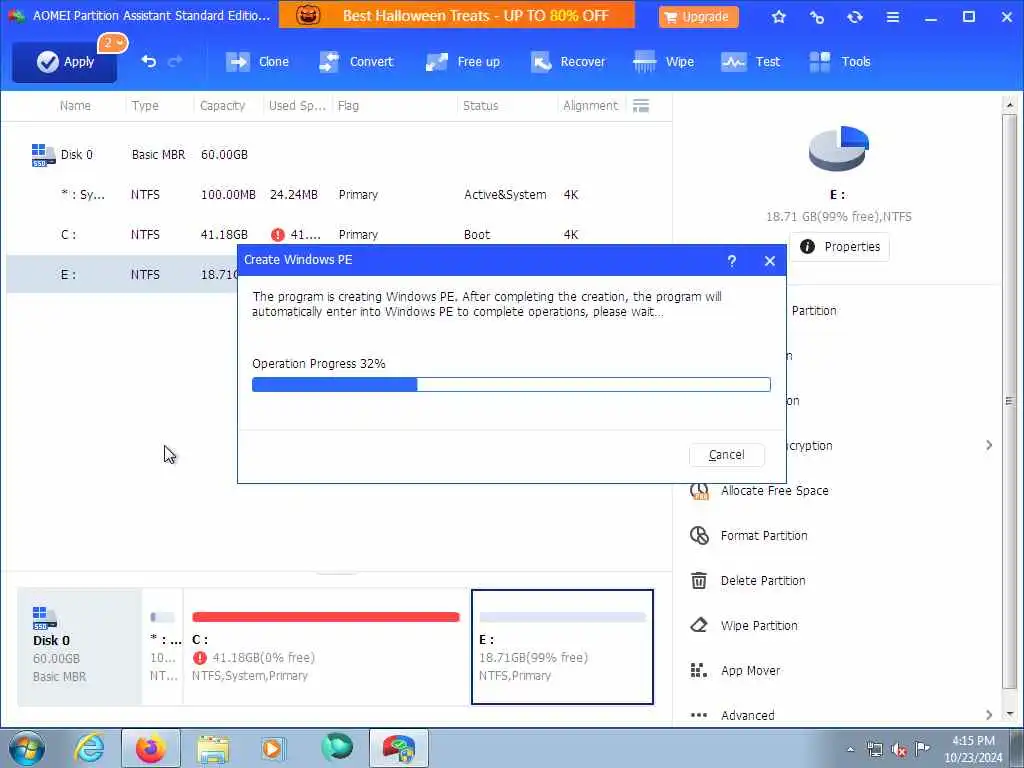Open Windows Media Player from taskbar
Viewport: 1024px width, 768px height.
coord(273,748)
